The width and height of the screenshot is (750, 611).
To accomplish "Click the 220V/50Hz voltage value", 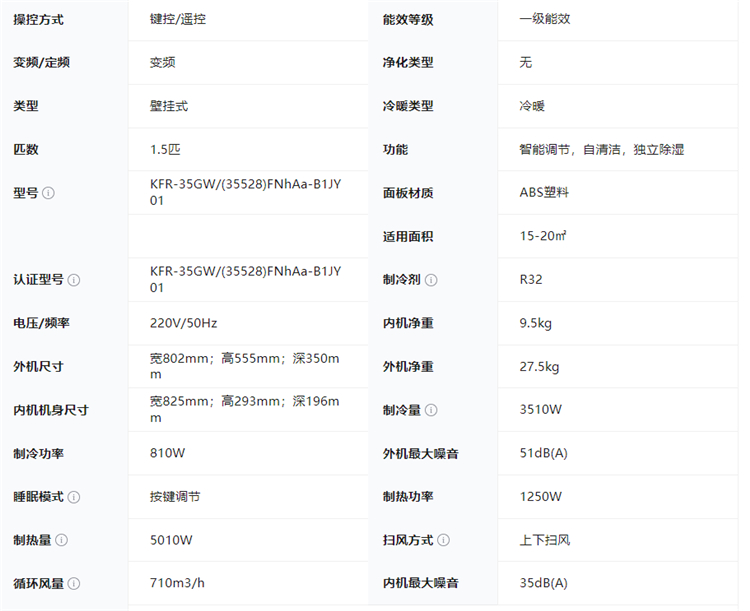I will pyautogui.click(x=183, y=323).
